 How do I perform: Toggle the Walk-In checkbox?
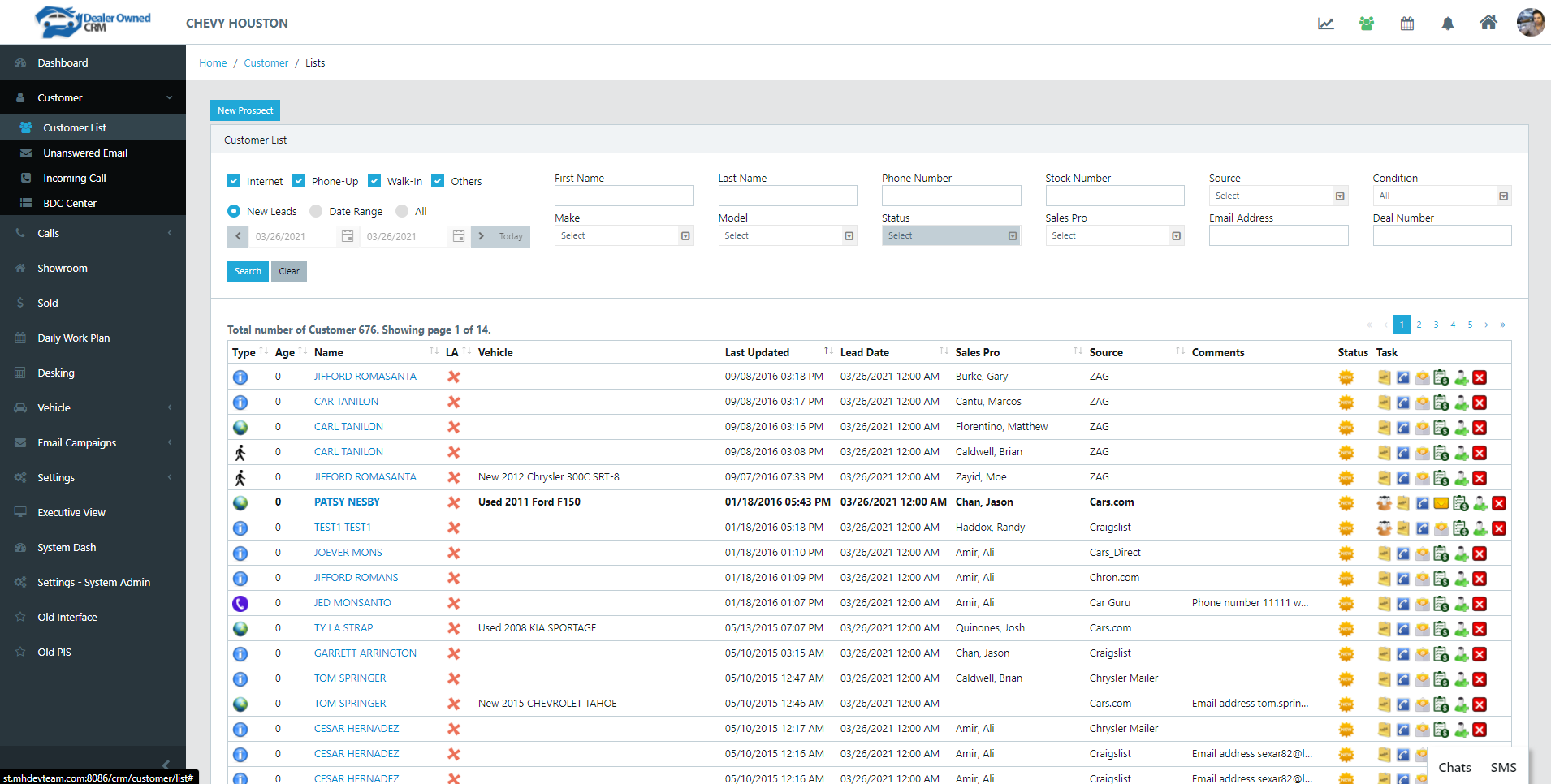[374, 181]
